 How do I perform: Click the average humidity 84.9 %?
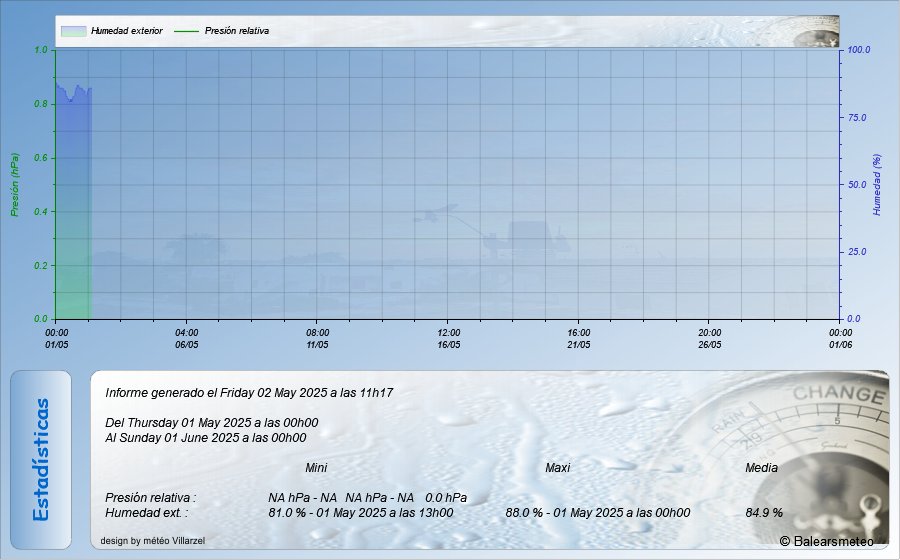764,512
